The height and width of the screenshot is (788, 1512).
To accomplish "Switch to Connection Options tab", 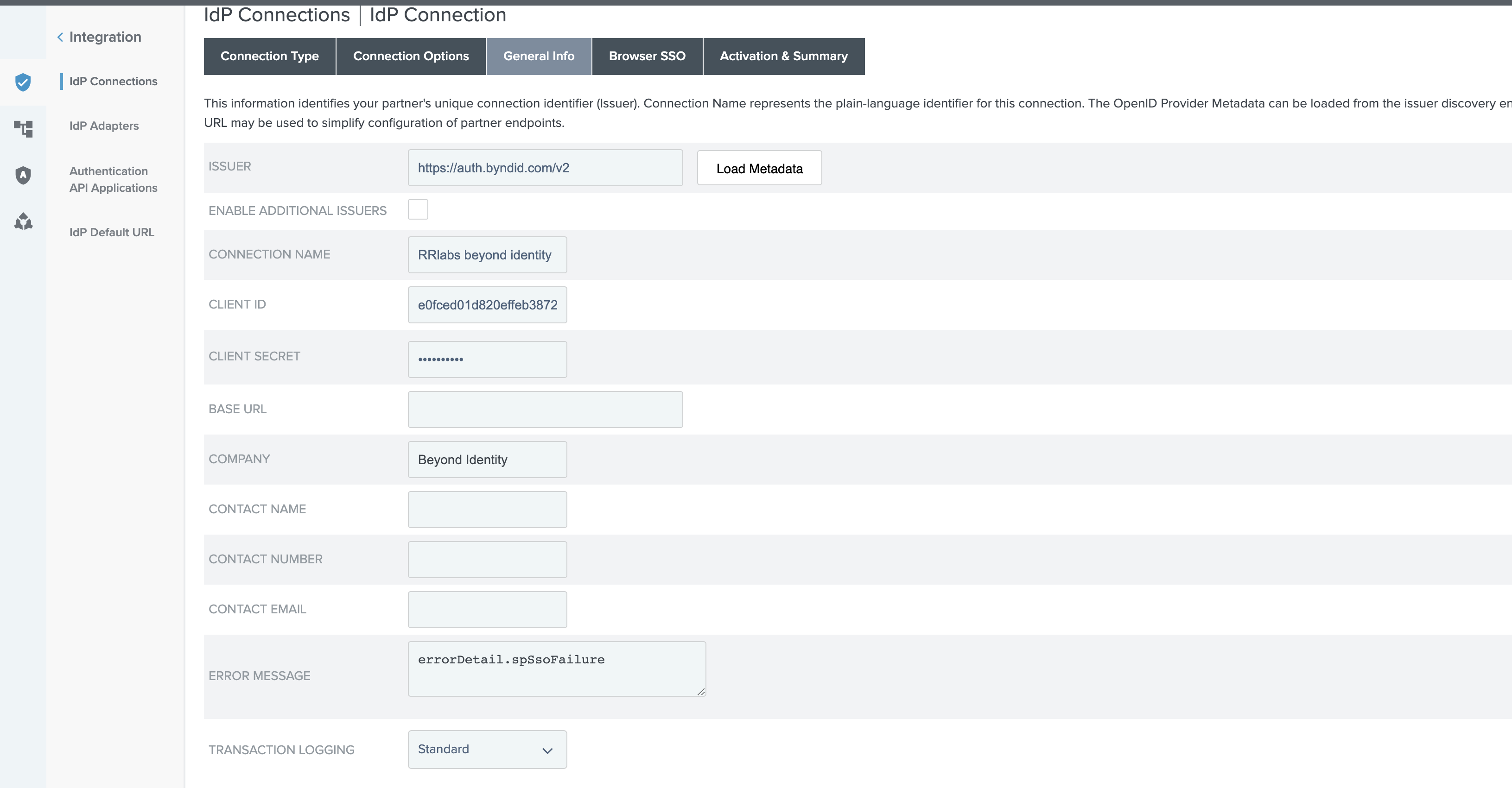I will click(411, 57).
